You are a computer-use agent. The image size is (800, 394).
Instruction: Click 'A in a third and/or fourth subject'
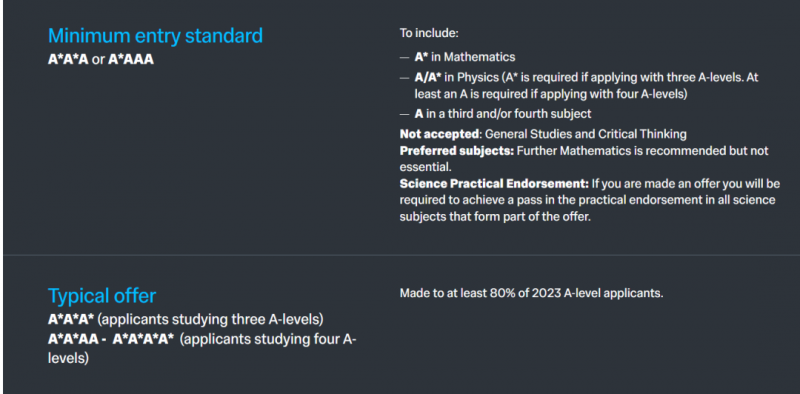[503, 114]
